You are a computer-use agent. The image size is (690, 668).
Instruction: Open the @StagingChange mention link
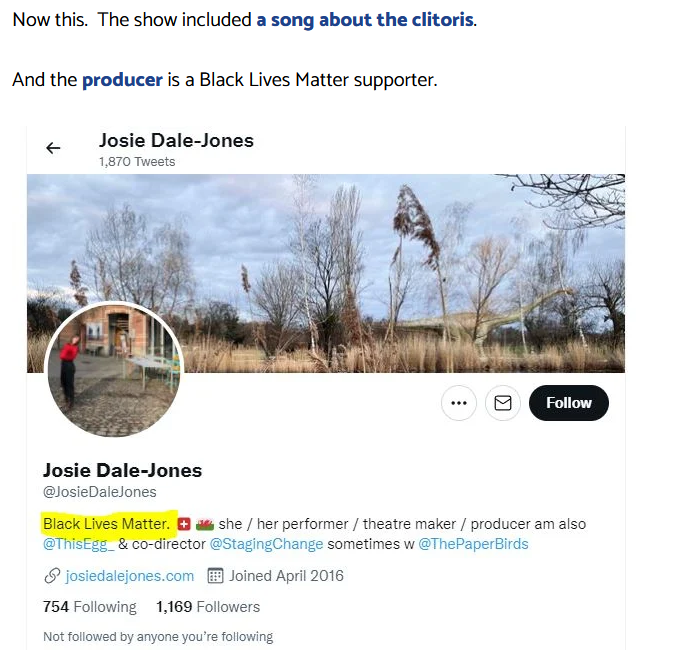[266, 544]
